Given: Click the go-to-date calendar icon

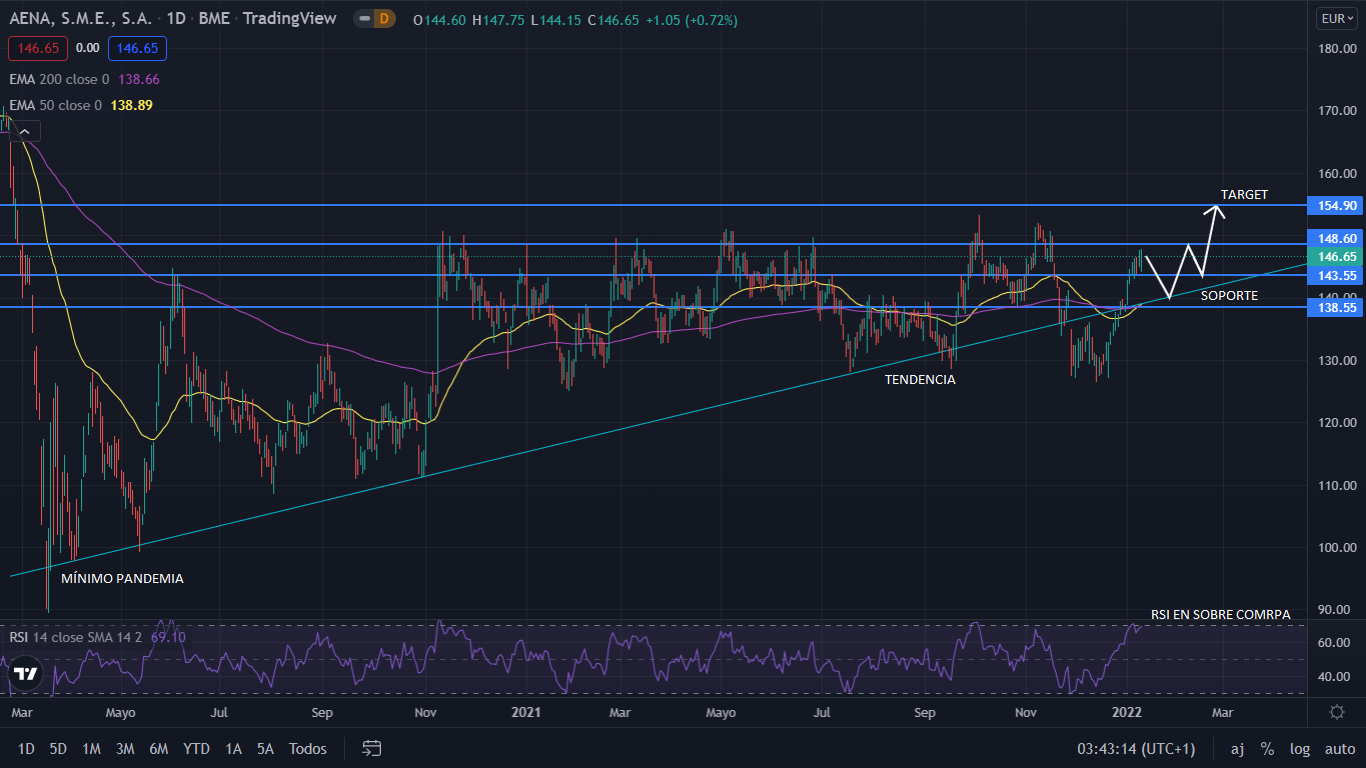Looking at the screenshot, I should click(x=372, y=748).
